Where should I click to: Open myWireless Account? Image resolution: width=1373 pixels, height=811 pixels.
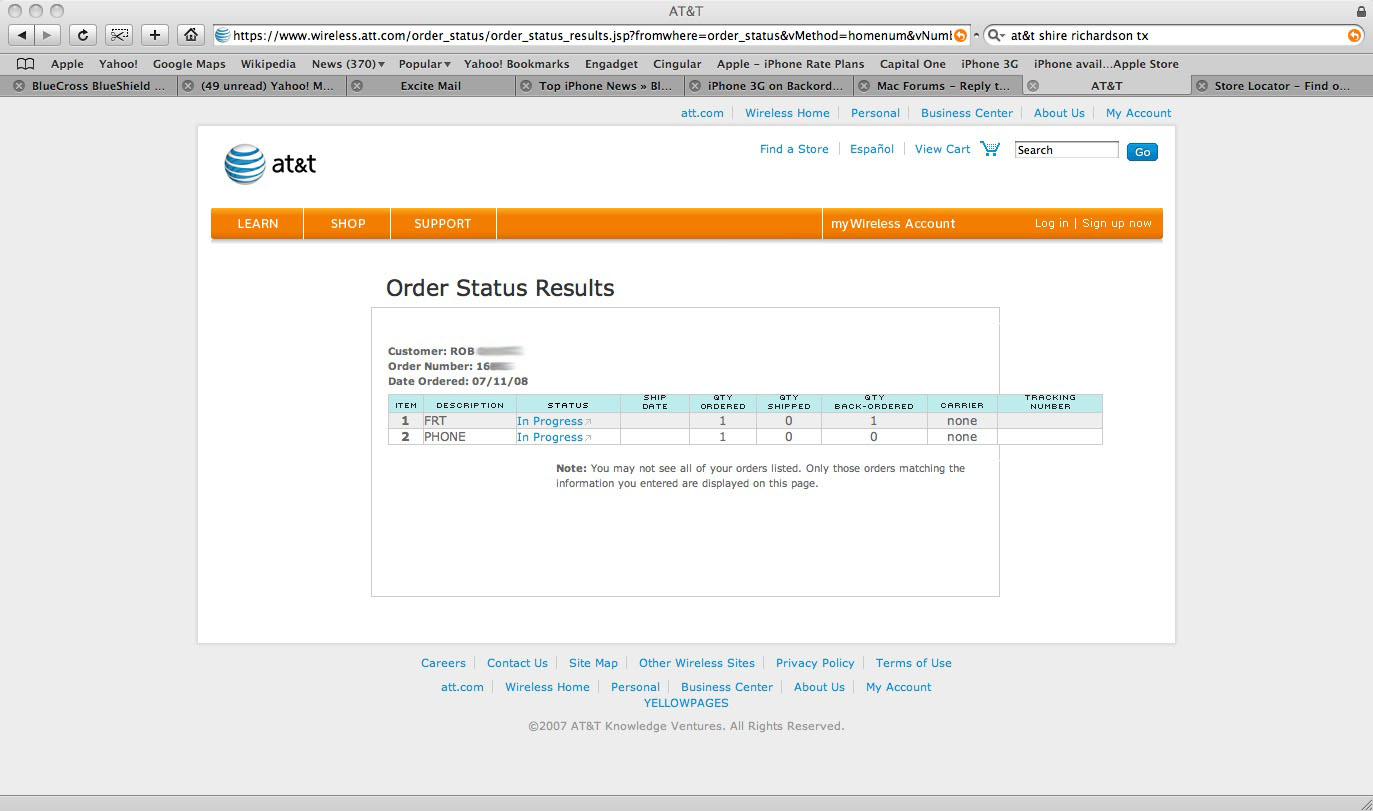tap(893, 224)
